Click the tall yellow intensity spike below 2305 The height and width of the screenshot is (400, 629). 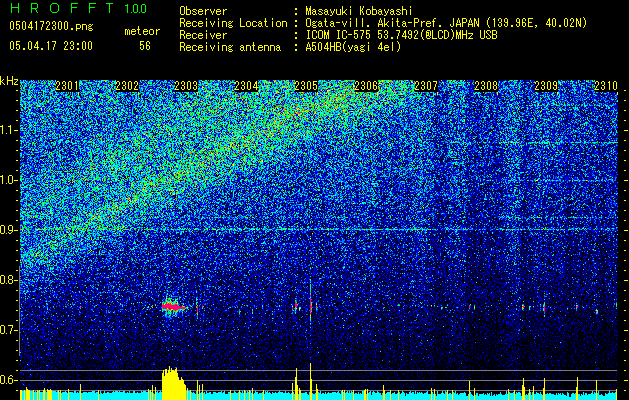click(310, 382)
